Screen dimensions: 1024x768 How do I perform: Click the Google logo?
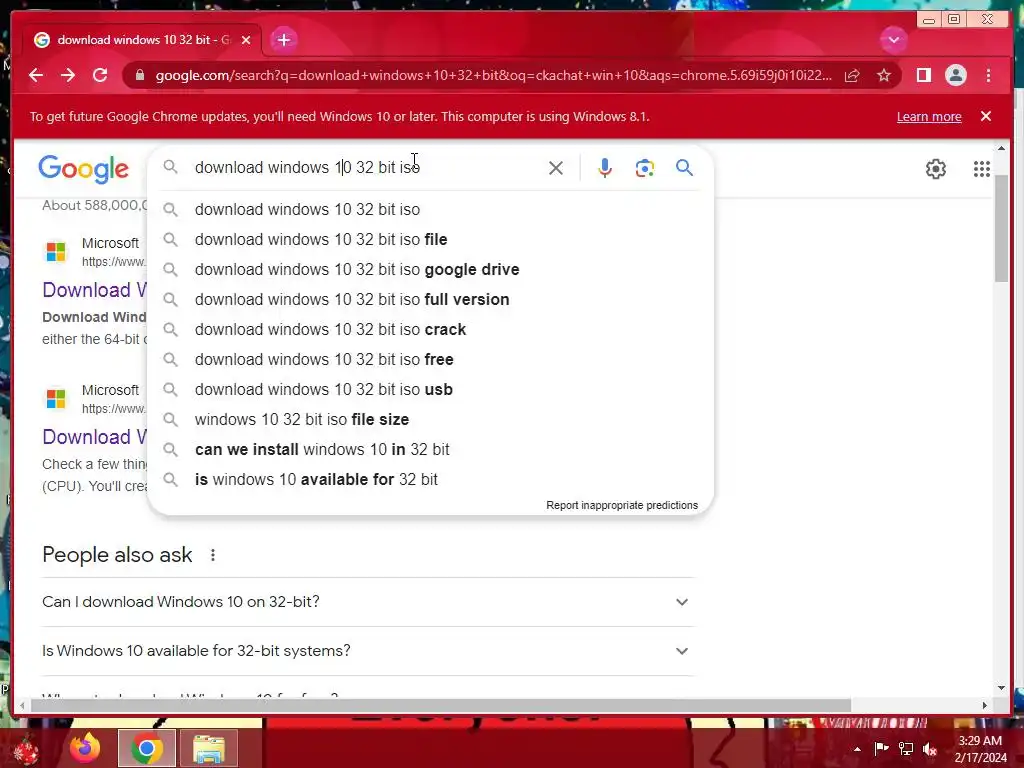point(84,168)
